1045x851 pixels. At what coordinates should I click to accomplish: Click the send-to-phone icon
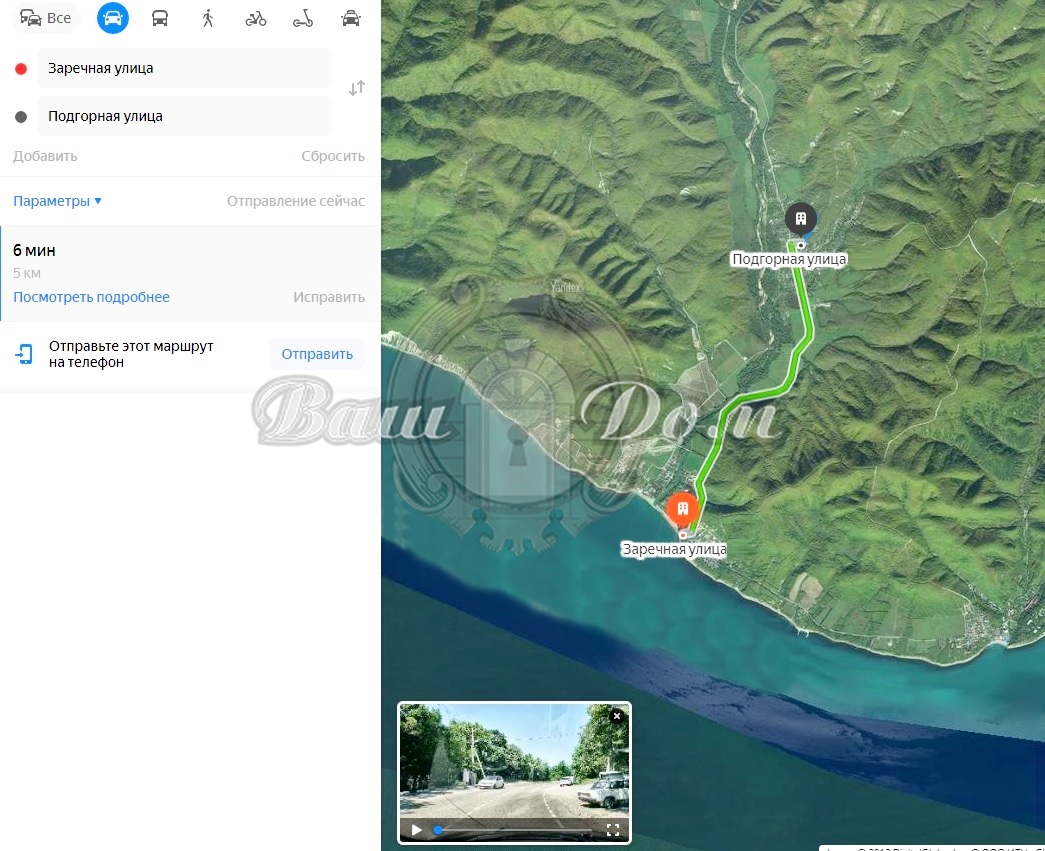[x=24, y=354]
